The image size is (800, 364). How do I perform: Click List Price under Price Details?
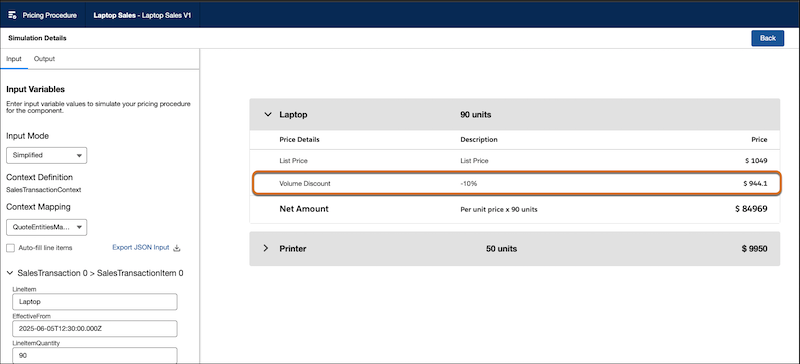click(293, 161)
